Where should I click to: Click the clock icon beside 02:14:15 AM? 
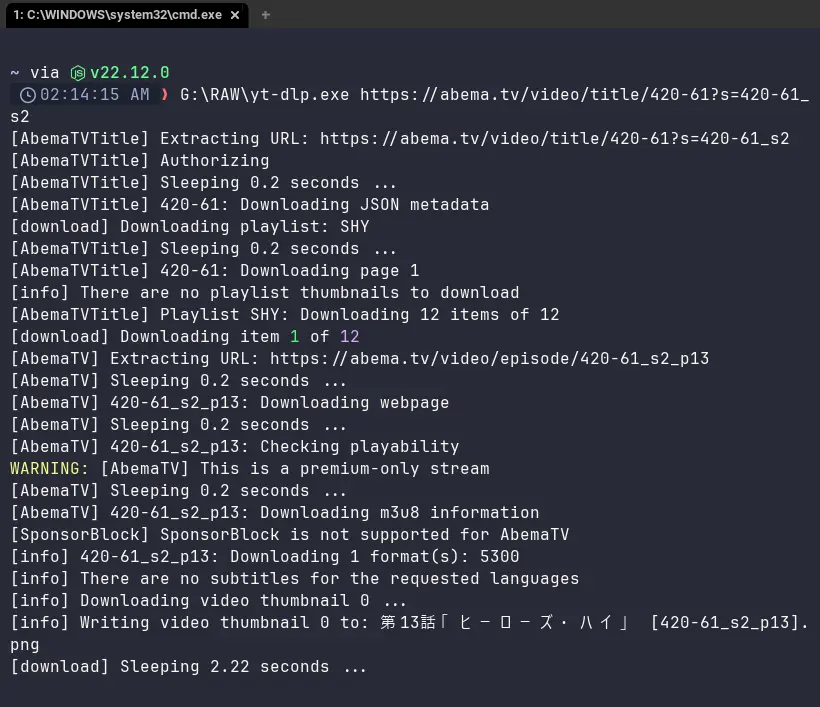coord(28,95)
